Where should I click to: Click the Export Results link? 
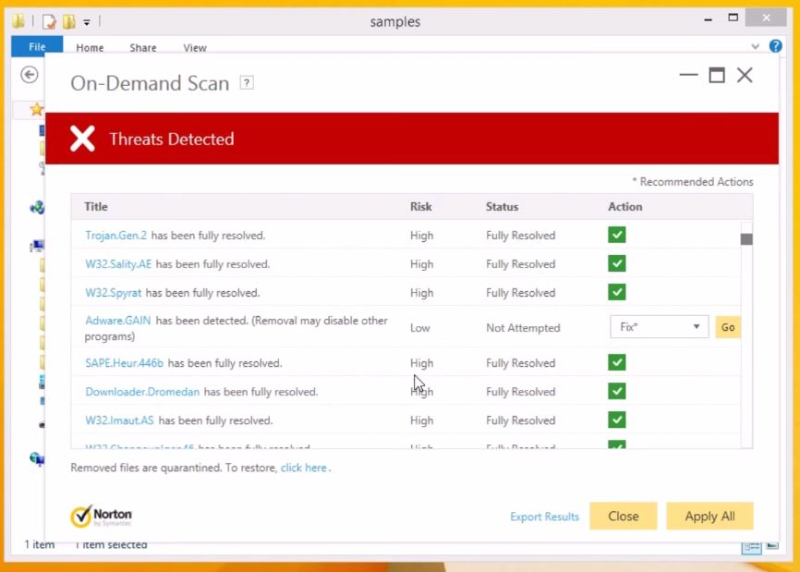click(x=544, y=517)
